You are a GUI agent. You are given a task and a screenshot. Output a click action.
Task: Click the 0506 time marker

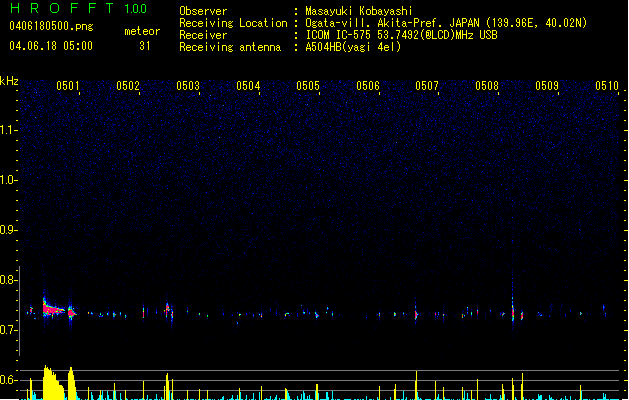[368, 86]
